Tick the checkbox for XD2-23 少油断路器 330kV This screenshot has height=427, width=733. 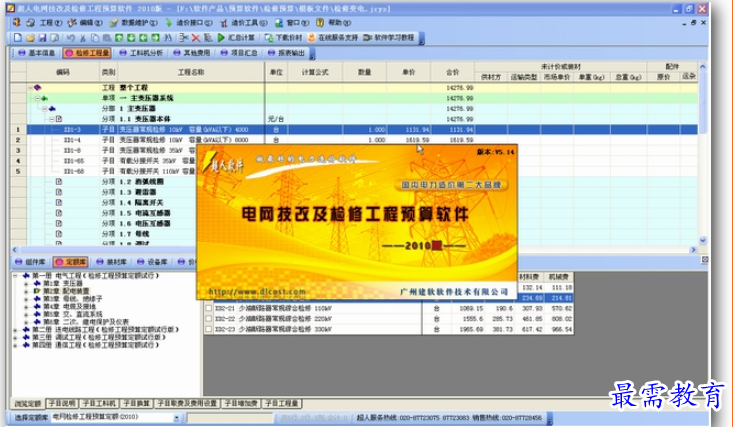coord(208,329)
